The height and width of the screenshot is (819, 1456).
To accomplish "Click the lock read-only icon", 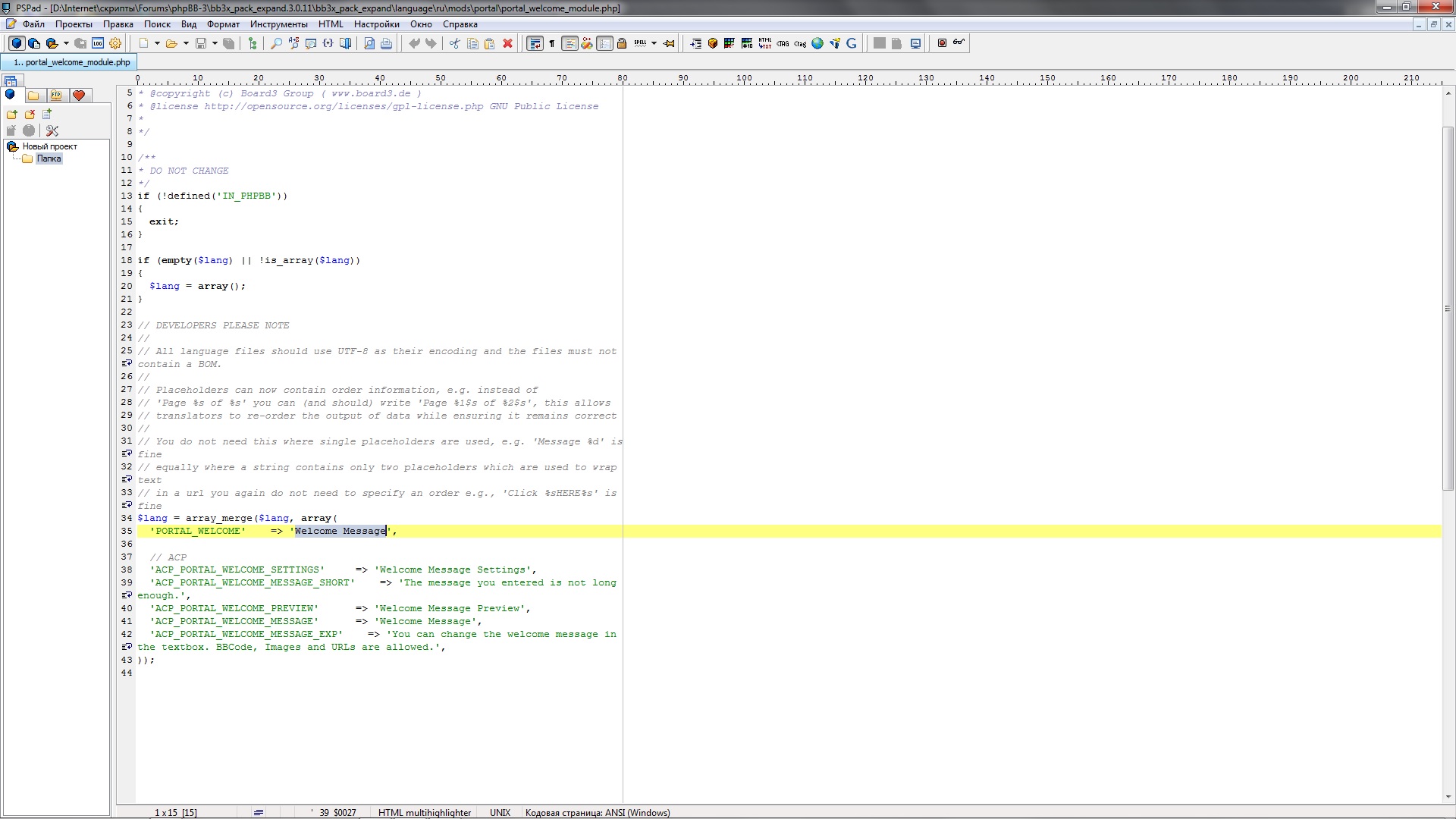I will [622, 43].
